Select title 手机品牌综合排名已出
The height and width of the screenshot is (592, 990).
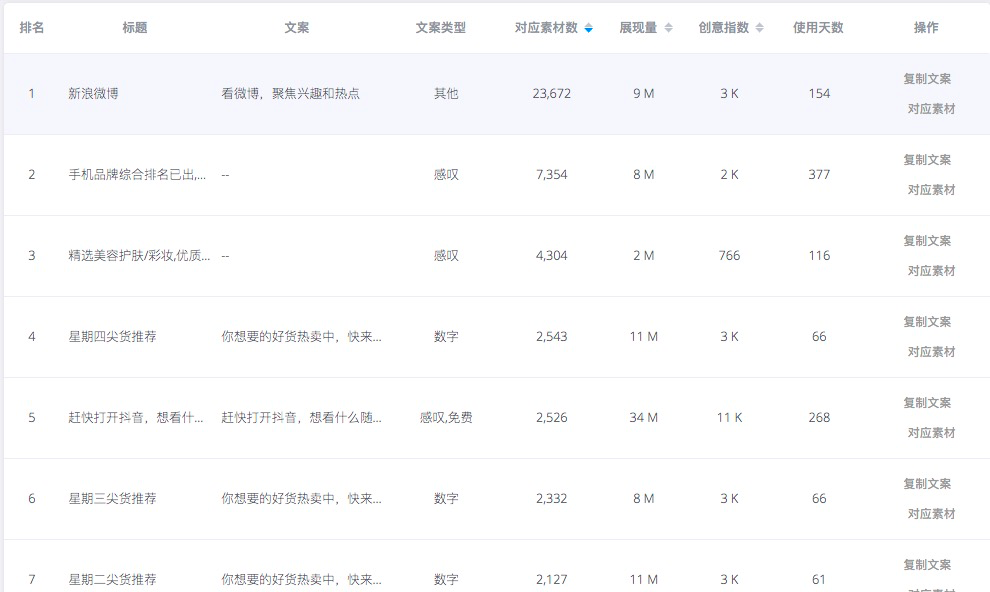coord(137,175)
